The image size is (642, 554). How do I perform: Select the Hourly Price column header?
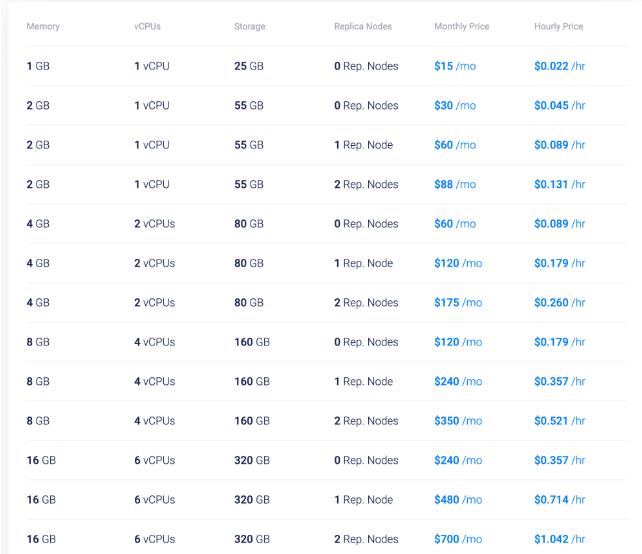click(559, 26)
